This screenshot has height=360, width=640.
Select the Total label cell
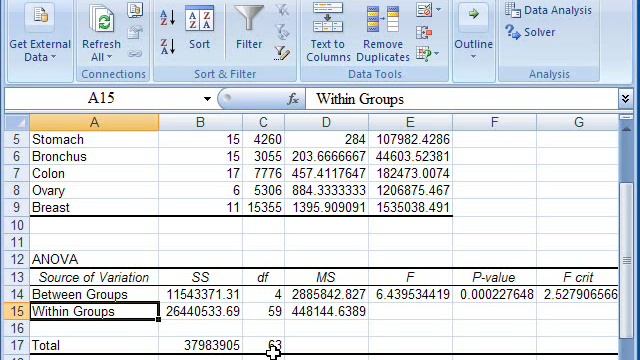tap(94, 345)
